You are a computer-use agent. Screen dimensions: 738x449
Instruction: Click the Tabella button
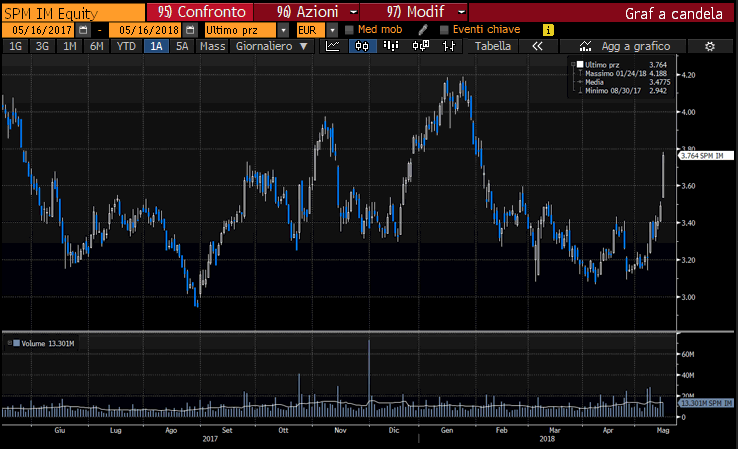[x=493, y=46]
